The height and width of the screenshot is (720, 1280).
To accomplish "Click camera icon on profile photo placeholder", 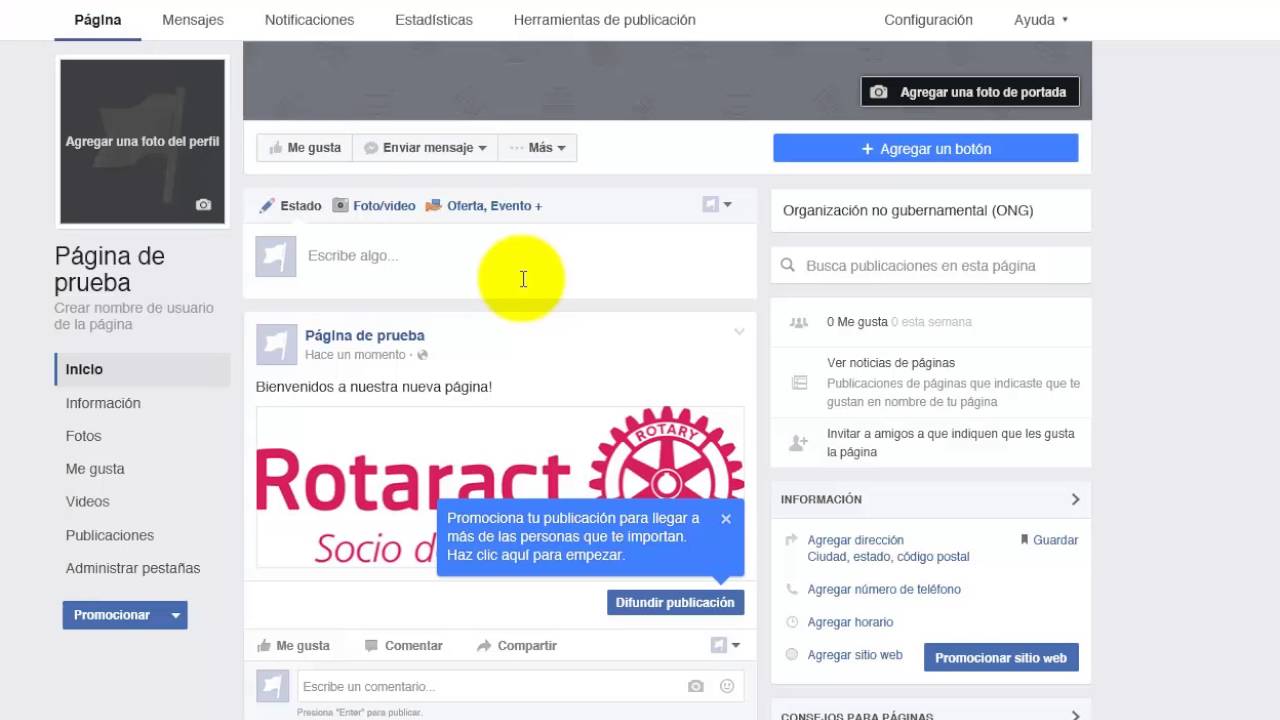I will [204, 204].
